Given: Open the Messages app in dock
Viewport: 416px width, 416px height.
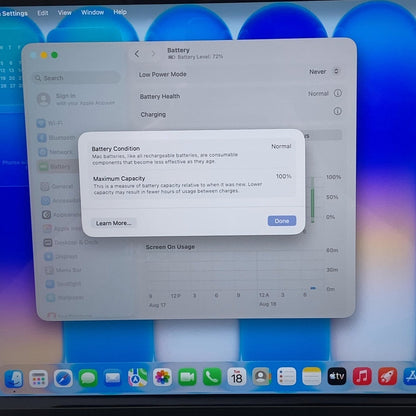Looking at the screenshot, I should pos(88,378).
